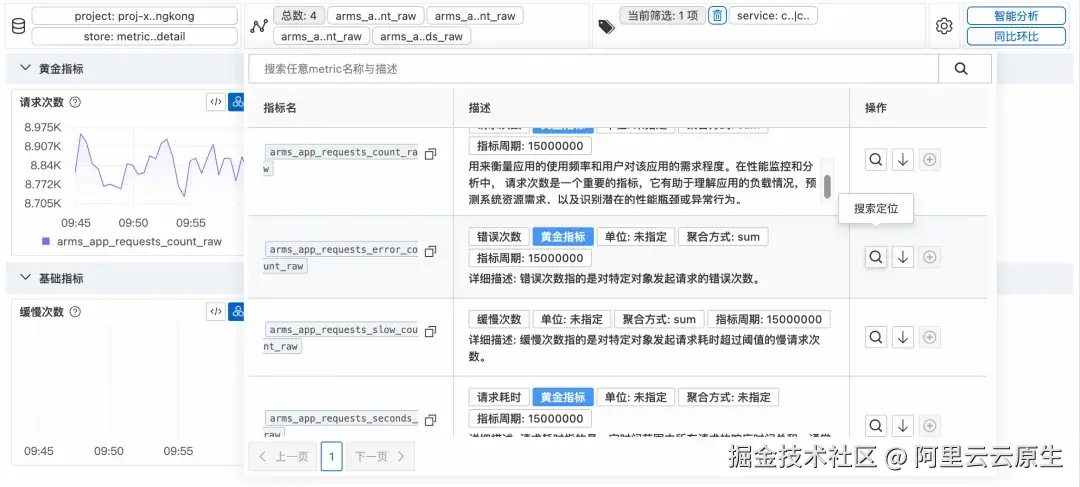Screen dimensions: 1080x487
Task: Click the description scrollbar in the requests_count_raw row
Action: (x=827, y=186)
